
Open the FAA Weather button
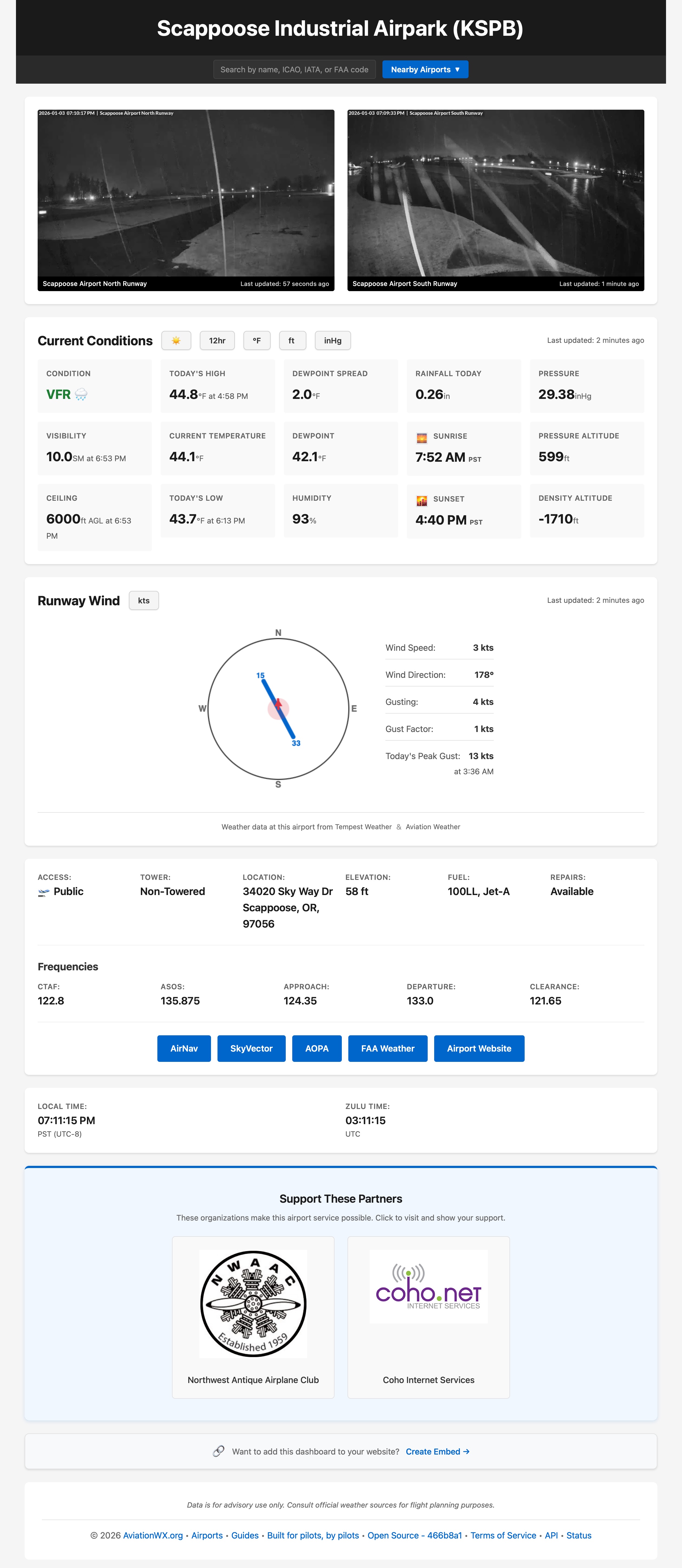tap(387, 1048)
